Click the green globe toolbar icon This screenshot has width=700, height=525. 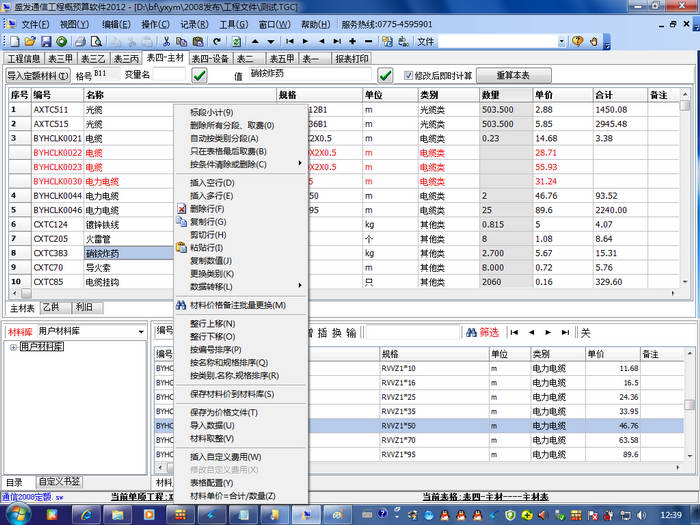click(62, 42)
